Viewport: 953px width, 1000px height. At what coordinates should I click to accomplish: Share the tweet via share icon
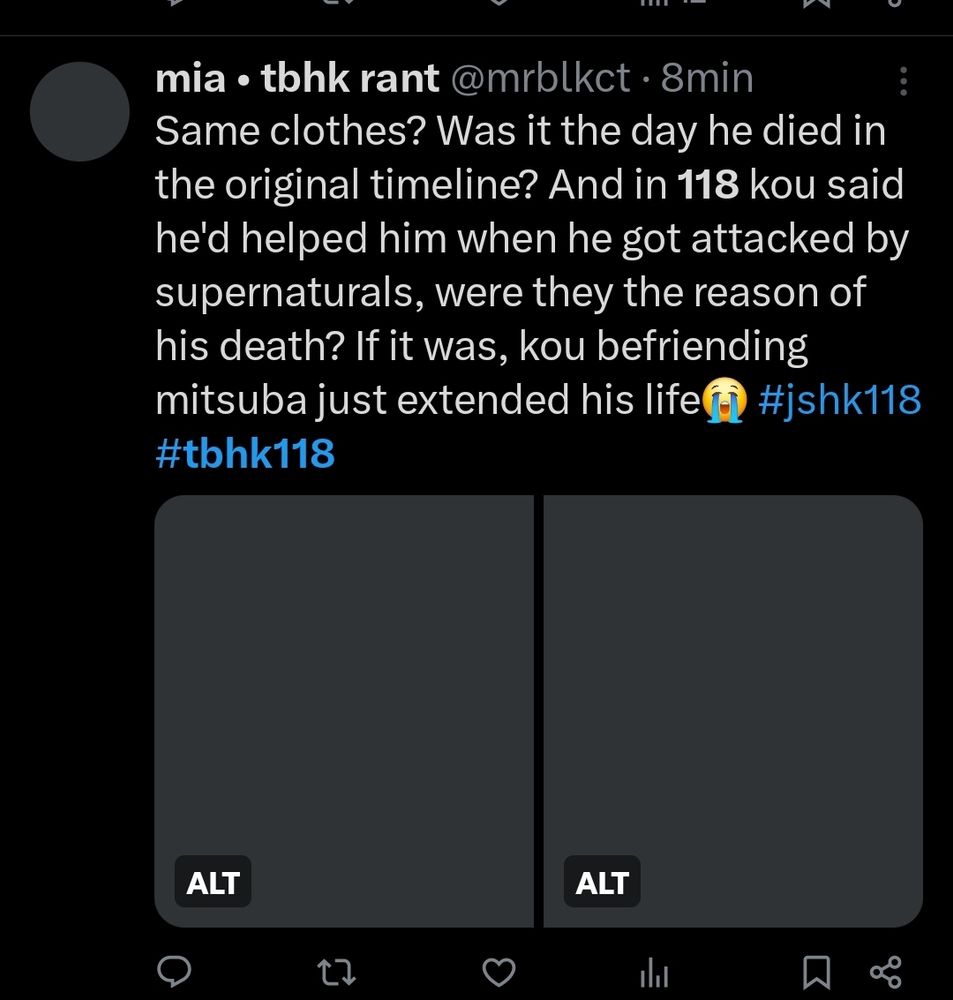tap(886, 973)
